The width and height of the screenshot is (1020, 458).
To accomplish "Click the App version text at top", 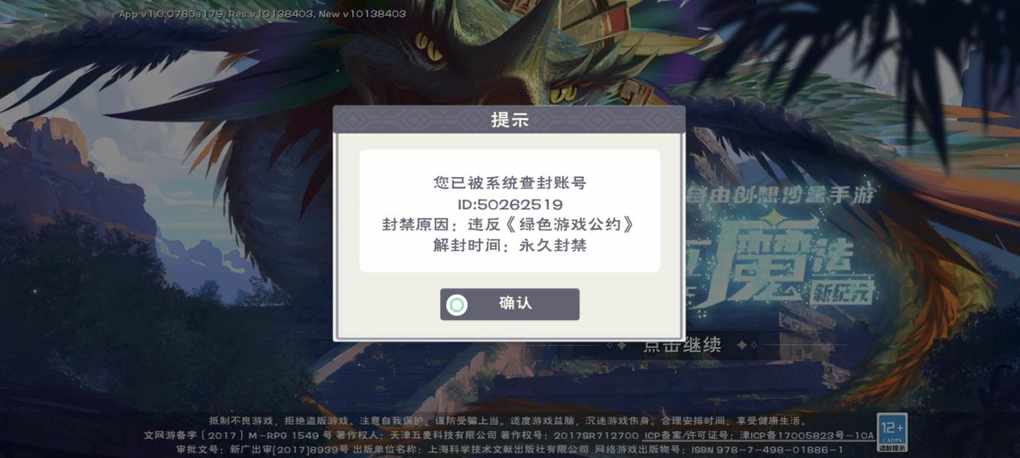I will pos(262,14).
